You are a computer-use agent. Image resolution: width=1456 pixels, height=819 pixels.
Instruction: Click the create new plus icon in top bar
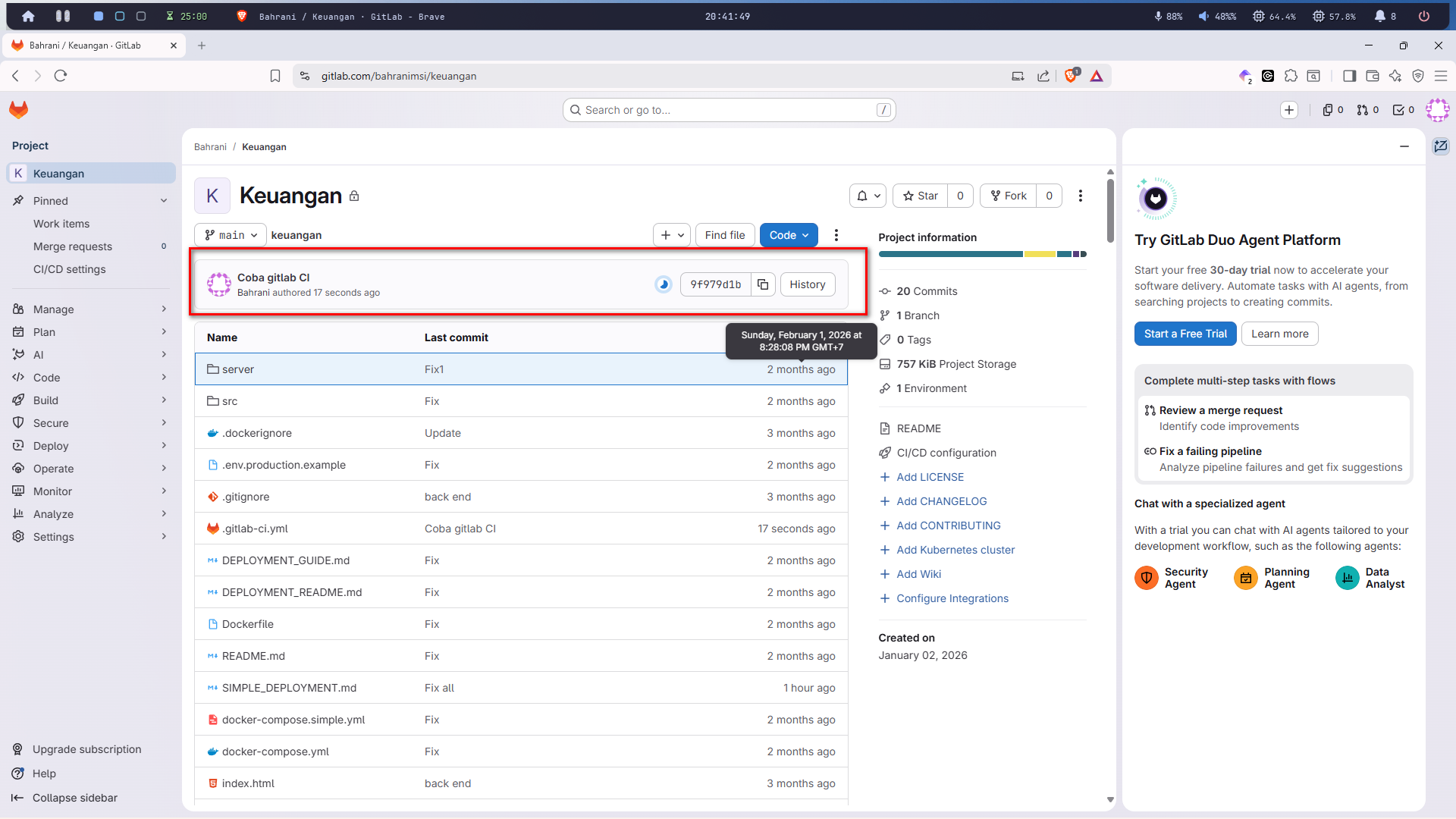click(1289, 110)
